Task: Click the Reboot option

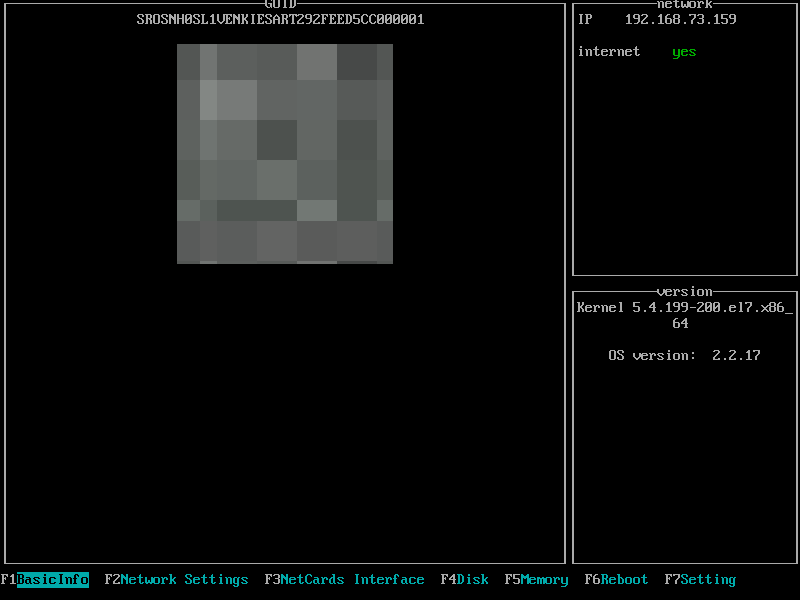Action: click(x=624, y=580)
